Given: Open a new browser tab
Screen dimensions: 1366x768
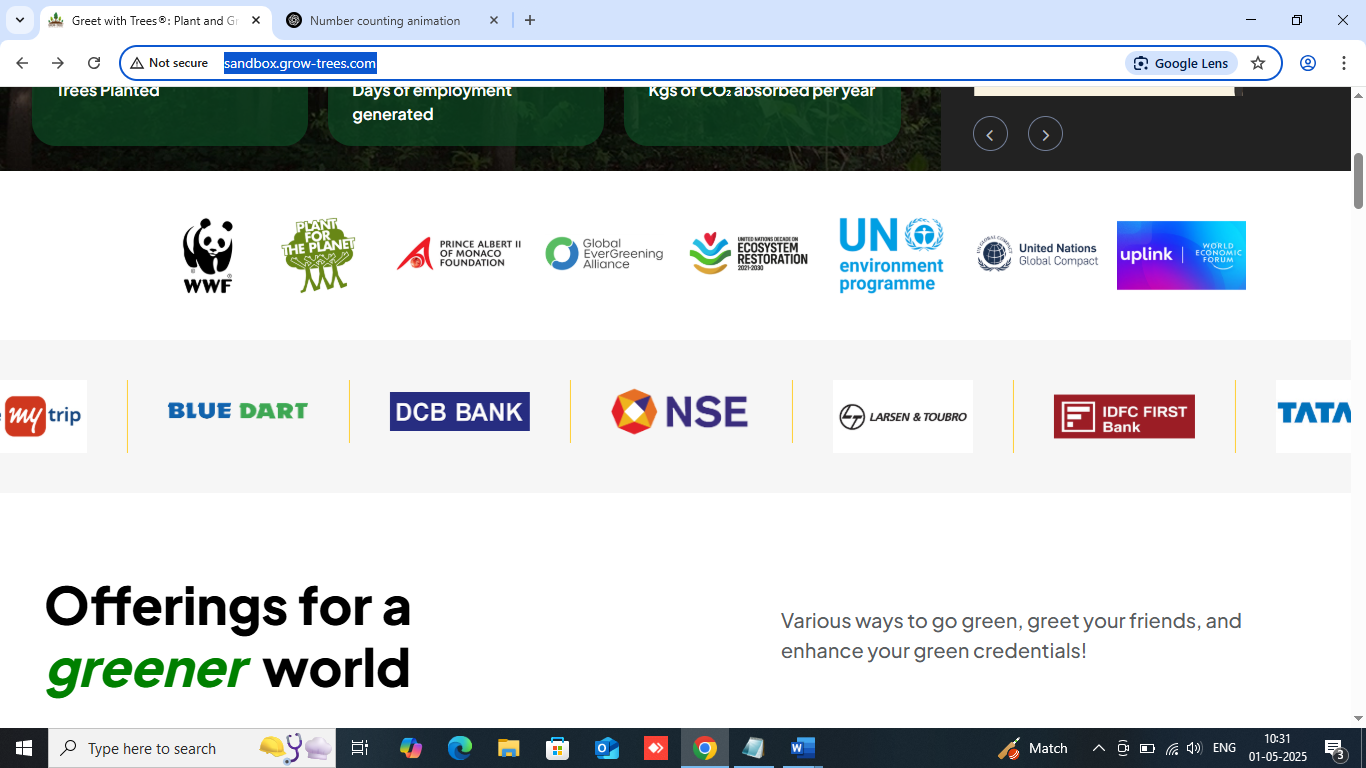Looking at the screenshot, I should click(530, 20).
